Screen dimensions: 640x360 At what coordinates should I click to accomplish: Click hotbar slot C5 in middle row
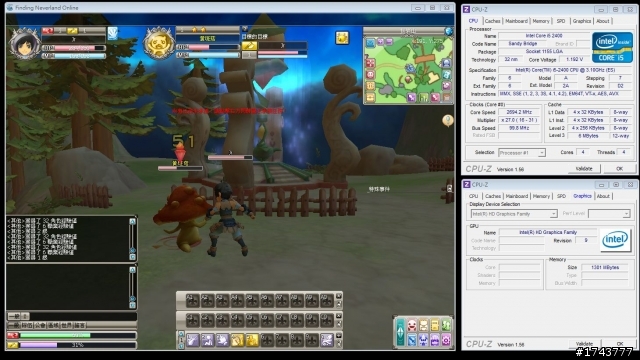pyautogui.click(x=252, y=320)
